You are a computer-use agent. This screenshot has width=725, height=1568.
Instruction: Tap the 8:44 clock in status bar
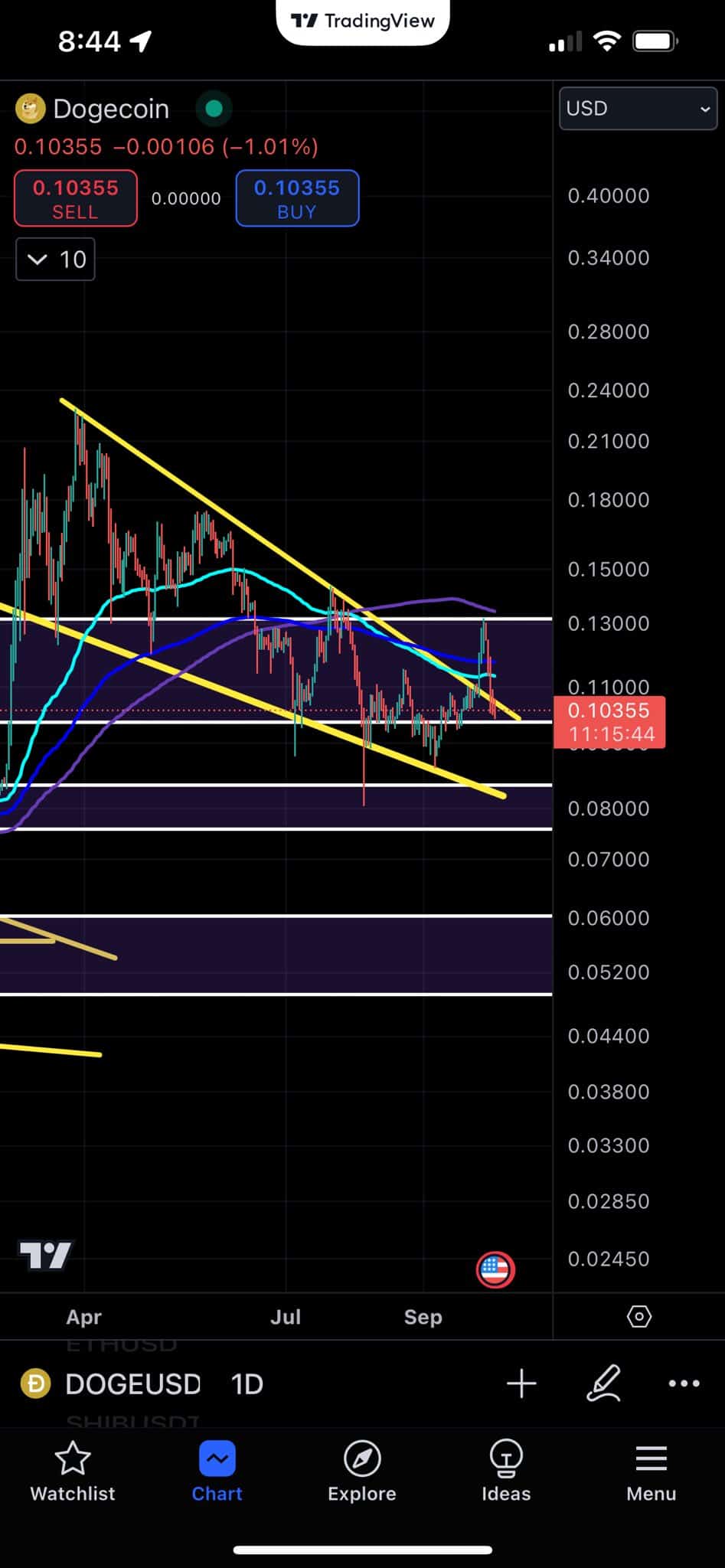click(90, 41)
